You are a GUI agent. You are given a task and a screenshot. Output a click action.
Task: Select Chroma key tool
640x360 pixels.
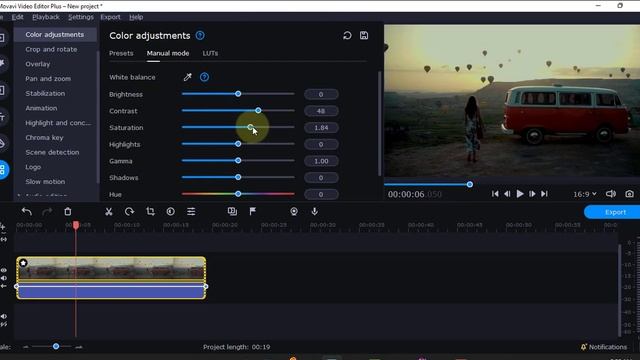click(x=44, y=138)
